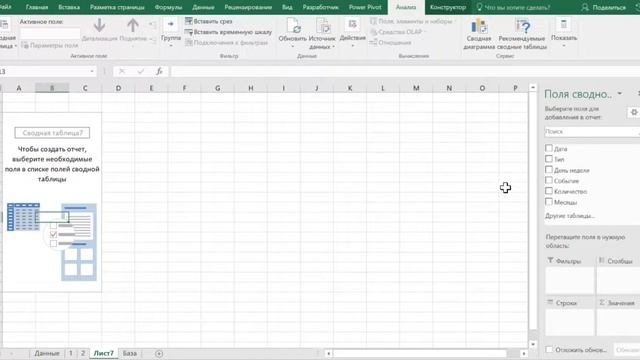Click the vertical scrollbar down arrow
This screenshot has width=640, height=360.
533,344
